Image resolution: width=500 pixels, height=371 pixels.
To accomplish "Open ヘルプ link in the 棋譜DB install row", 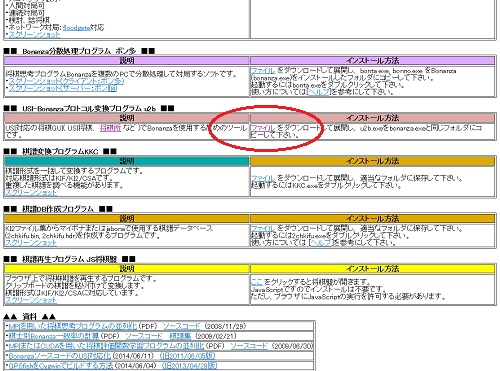I will tap(321, 243).
